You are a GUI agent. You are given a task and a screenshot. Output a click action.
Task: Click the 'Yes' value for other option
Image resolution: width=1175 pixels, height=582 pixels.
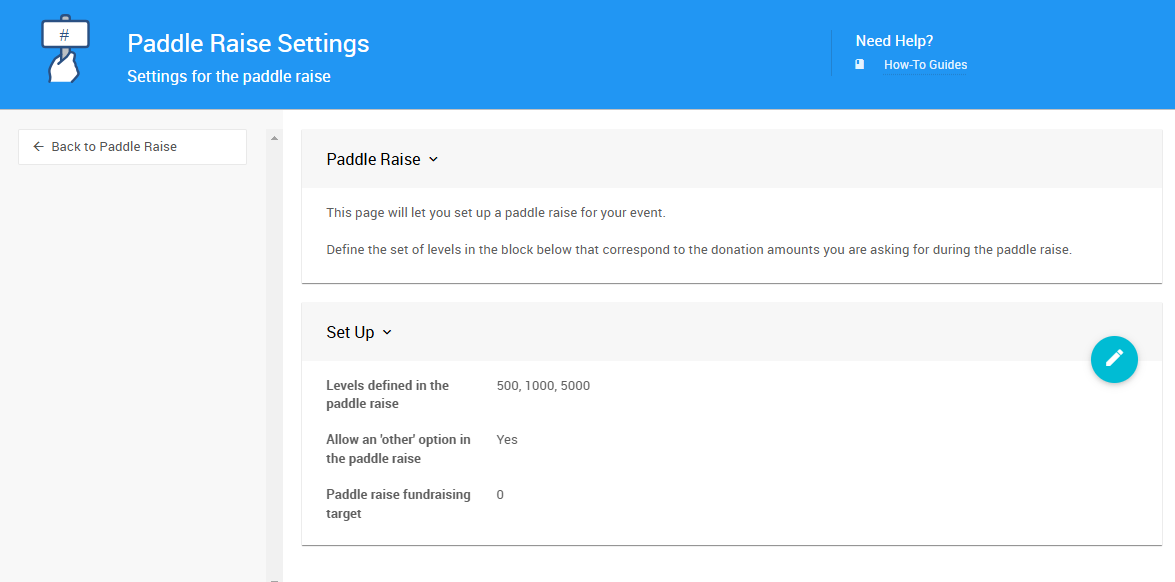tap(507, 440)
